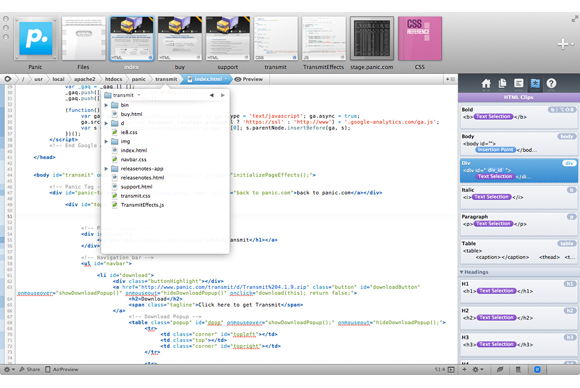Select the Italic HTML clip
Image resolution: width=580 pixels, height=388 pixels.
518,197
